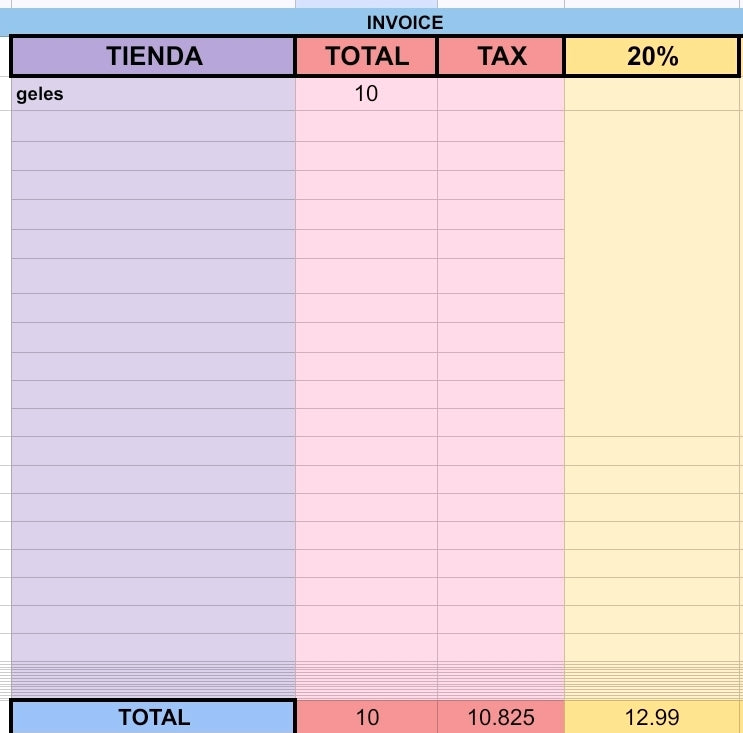Select the empty 20% cell in geles row
Screen dimensions: 743x733
652,94
